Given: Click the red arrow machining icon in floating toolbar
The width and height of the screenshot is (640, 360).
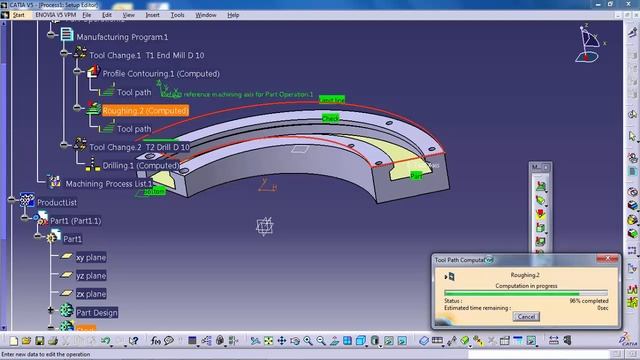Looking at the screenshot, I should 541,214.
